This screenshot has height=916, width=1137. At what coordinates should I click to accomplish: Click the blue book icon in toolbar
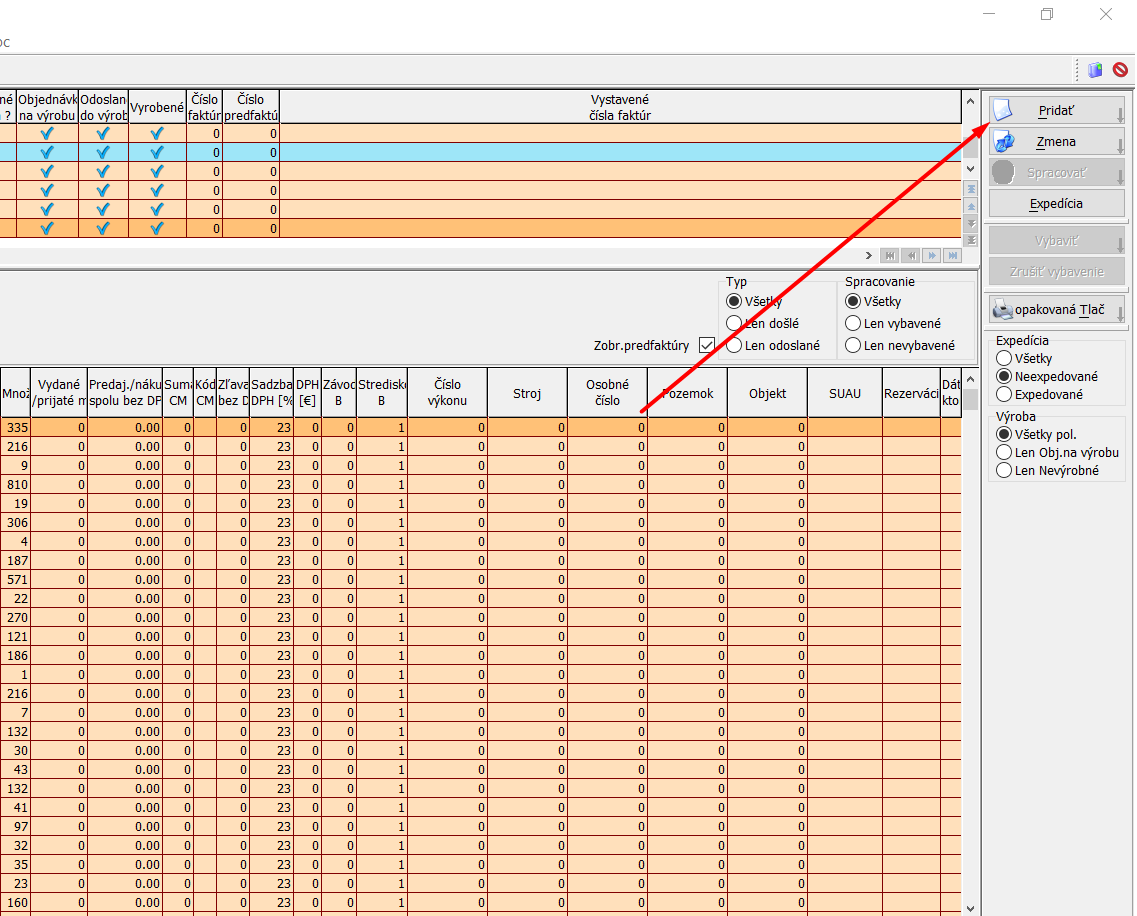1095,70
